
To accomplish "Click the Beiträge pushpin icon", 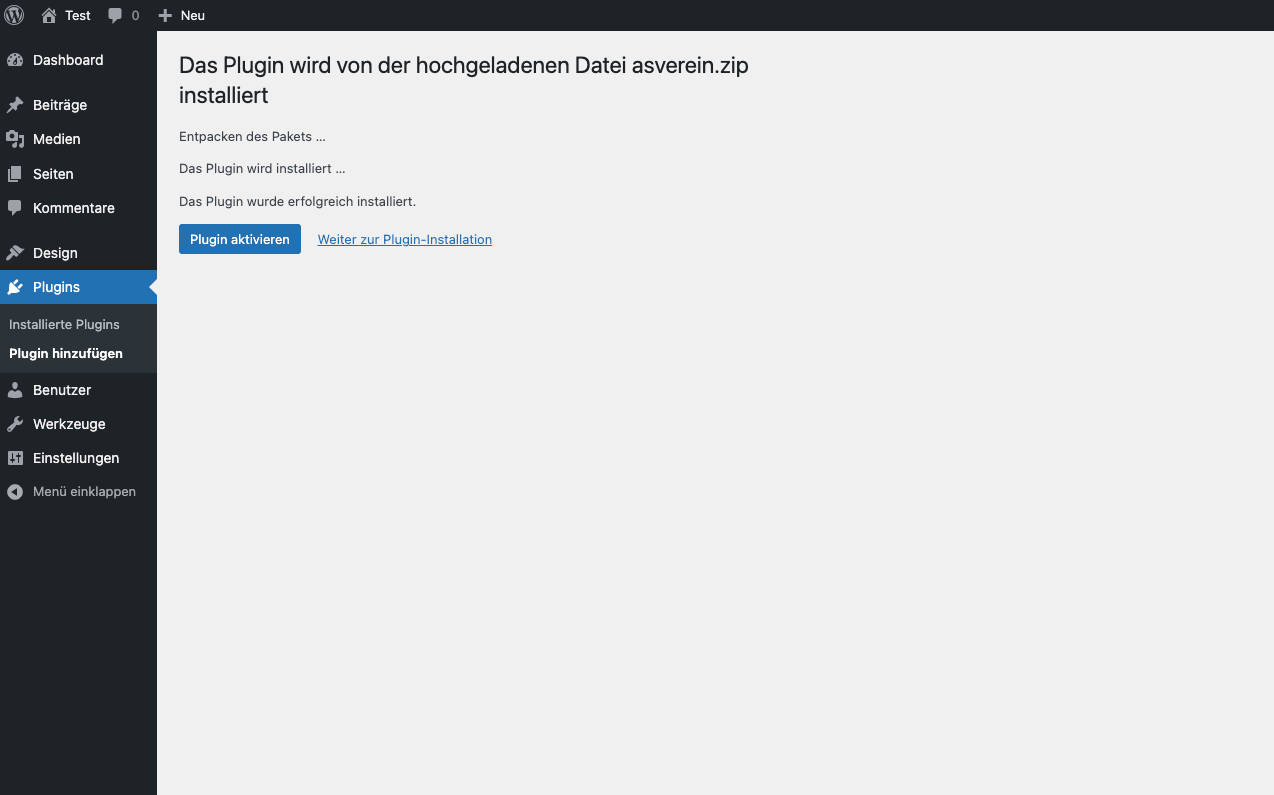I will coord(15,105).
